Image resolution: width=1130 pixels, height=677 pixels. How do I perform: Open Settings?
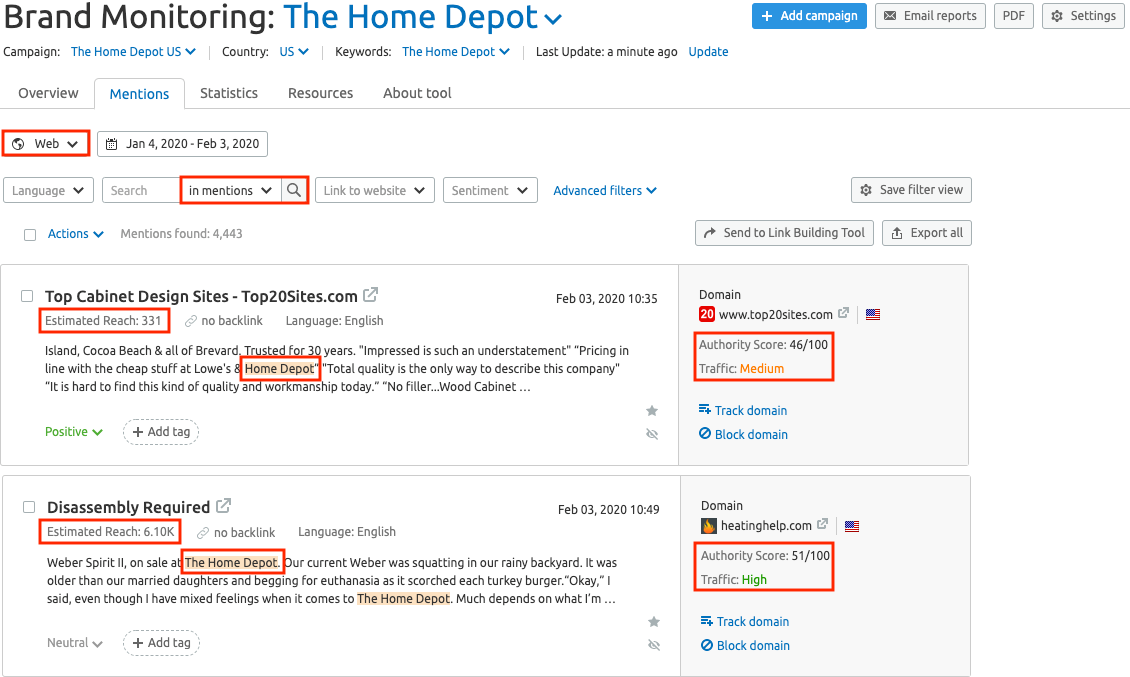tap(1083, 16)
